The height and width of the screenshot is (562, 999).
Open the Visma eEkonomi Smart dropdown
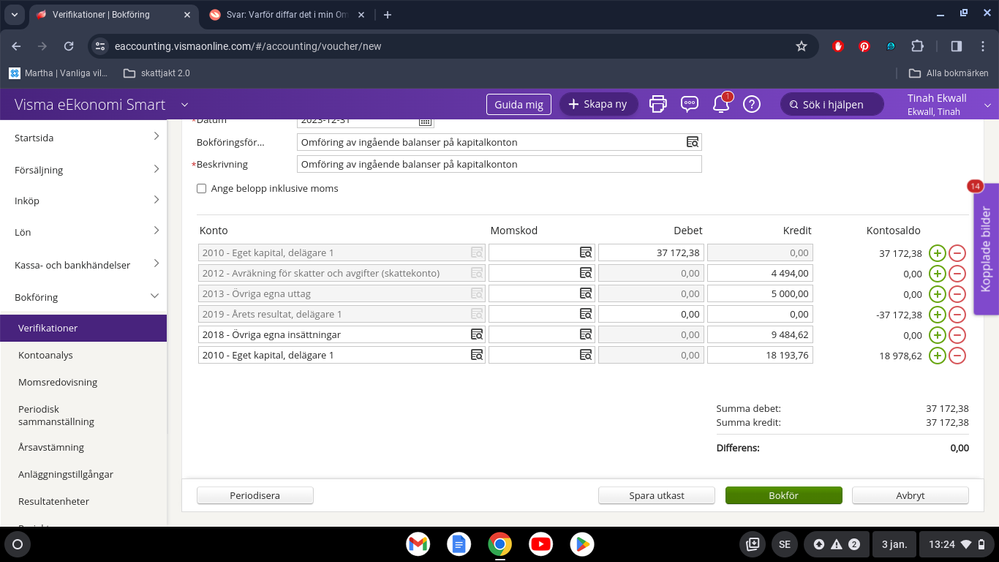click(x=184, y=105)
